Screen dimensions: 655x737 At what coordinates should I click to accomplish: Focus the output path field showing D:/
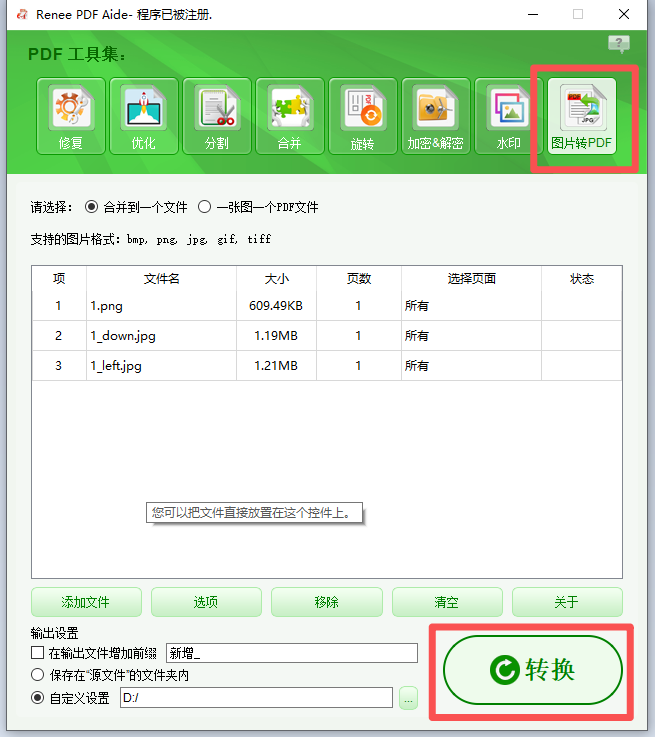click(x=256, y=698)
